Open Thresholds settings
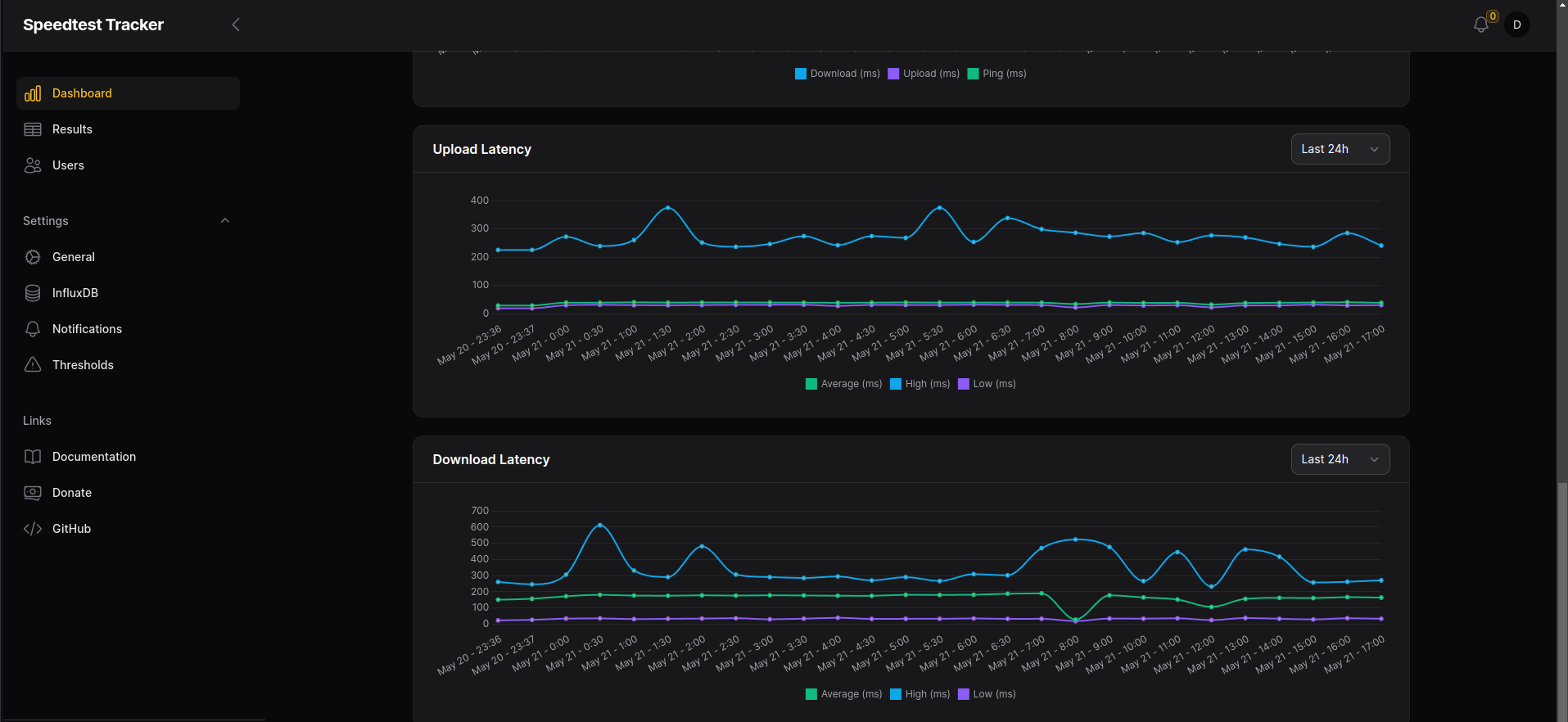1568x722 pixels. (128, 365)
